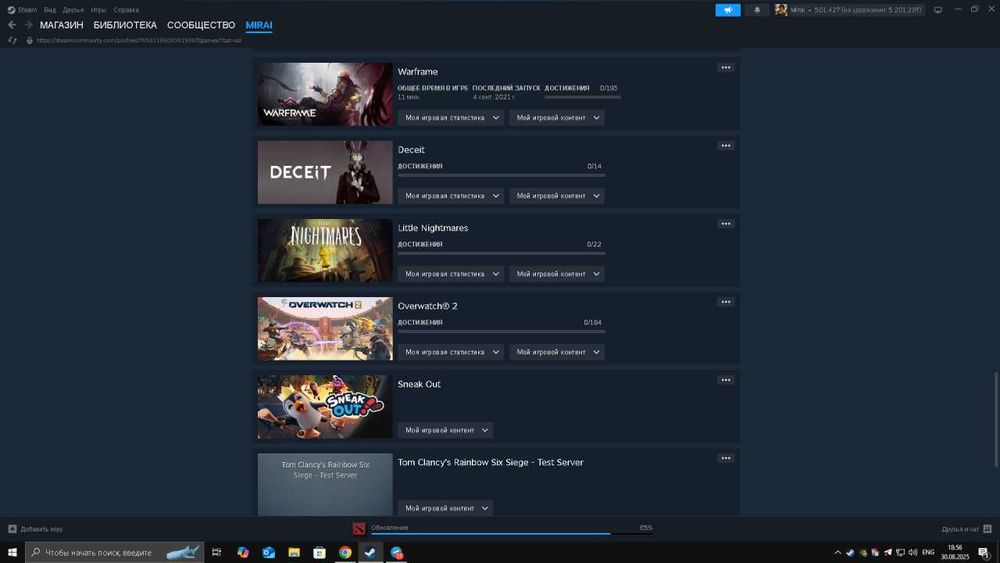The width and height of the screenshot is (1000, 563).
Task: Open the Друзья menu
Action: (73, 10)
